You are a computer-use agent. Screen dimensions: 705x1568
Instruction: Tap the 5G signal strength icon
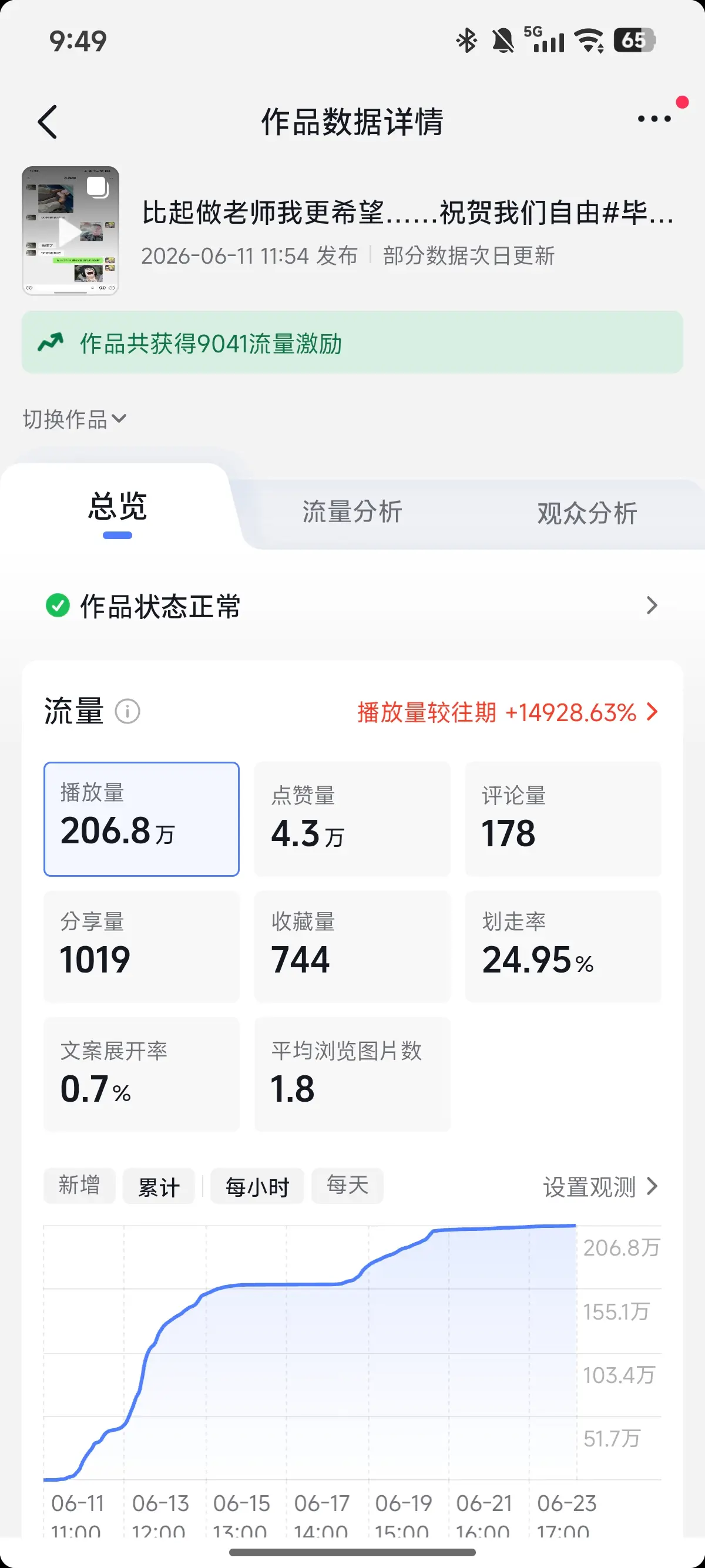click(x=544, y=39)
